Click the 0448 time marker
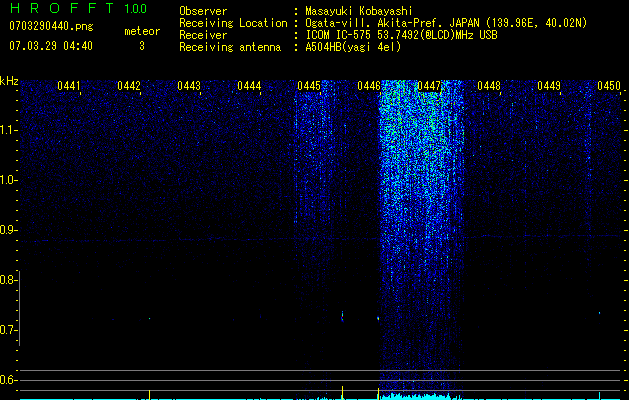 pyautogui.click(x=489, y=86)
